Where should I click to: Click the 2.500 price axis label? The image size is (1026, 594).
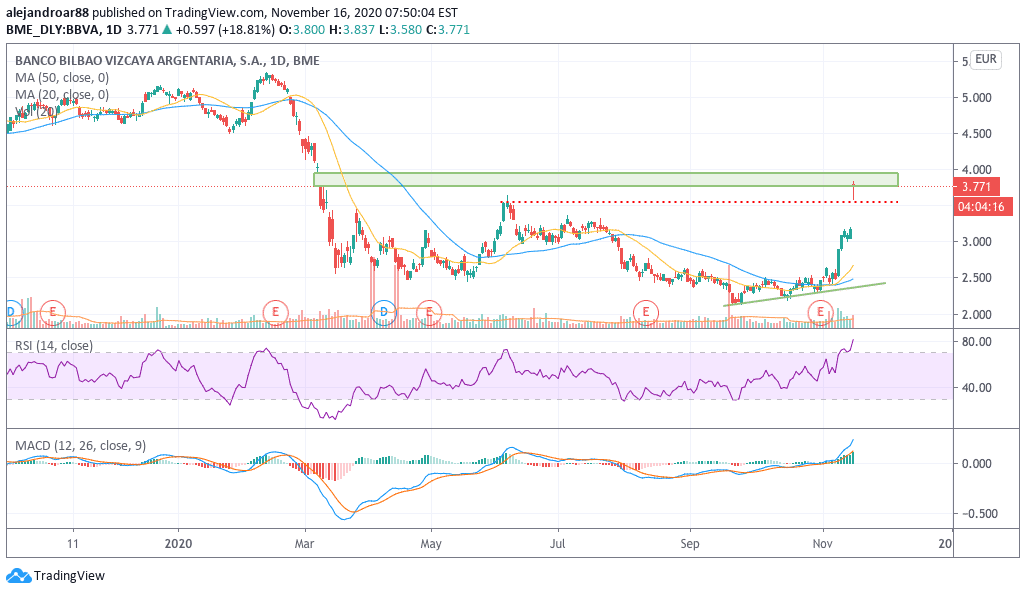[x=977, y=278]
